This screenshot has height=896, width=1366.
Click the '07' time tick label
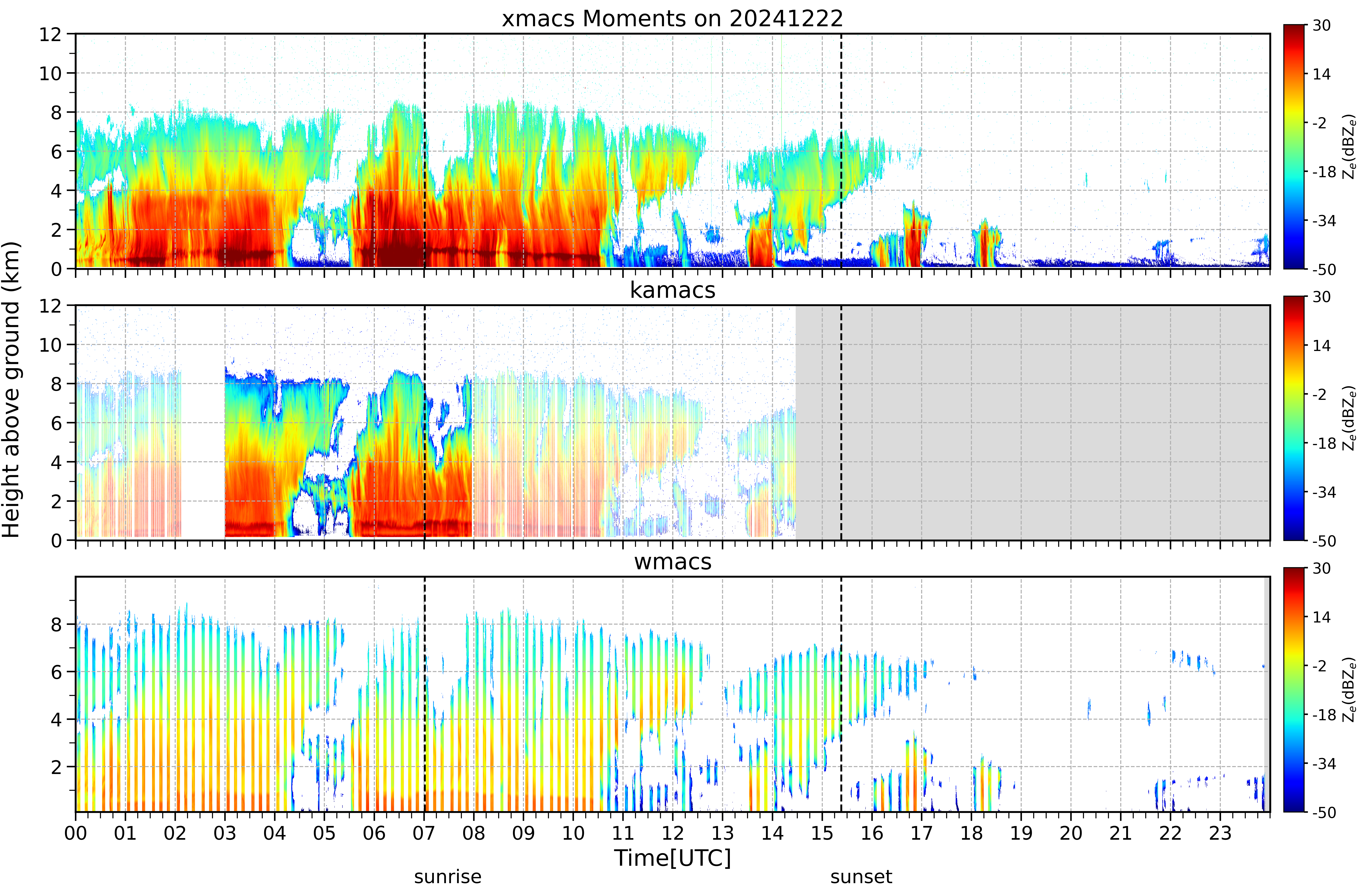pos(424,833)
